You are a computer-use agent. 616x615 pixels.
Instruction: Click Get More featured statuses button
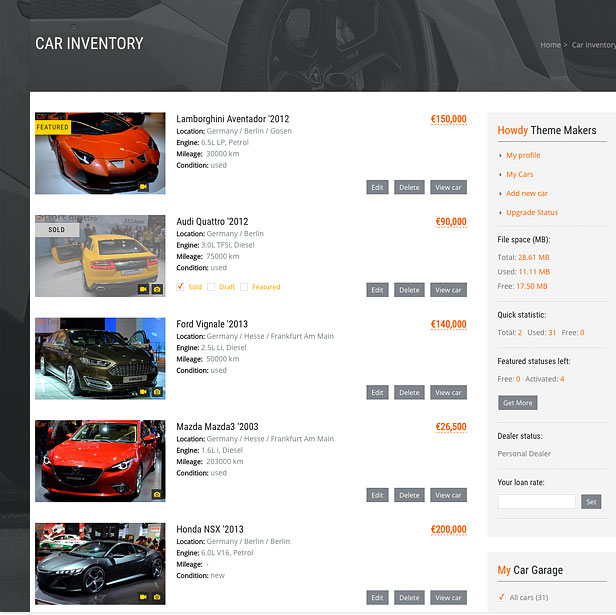tap(517, 403)
